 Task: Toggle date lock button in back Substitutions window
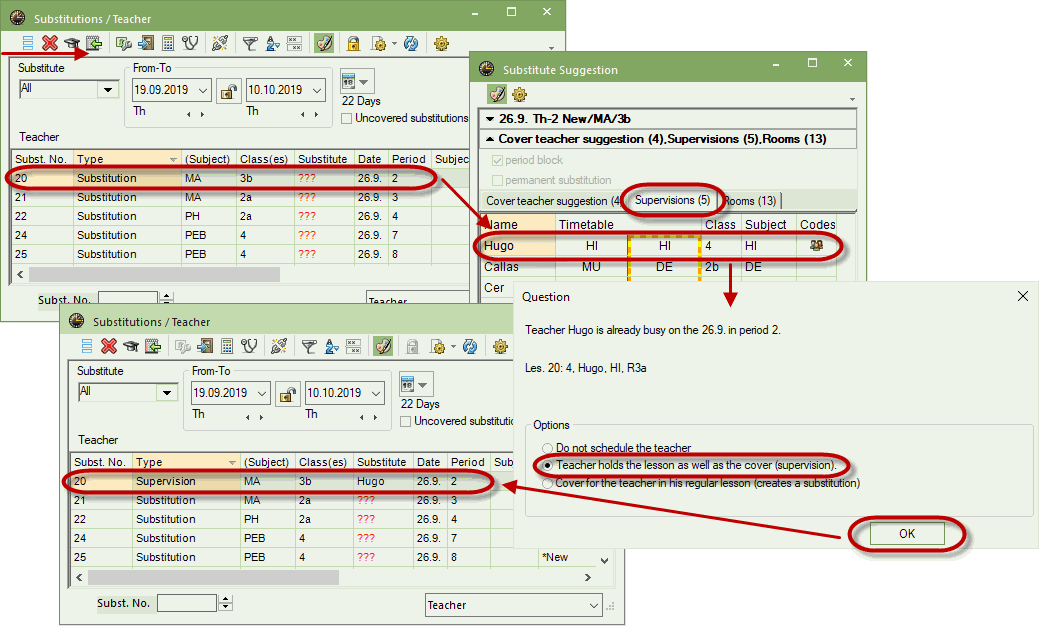click(x=228, y=91)
